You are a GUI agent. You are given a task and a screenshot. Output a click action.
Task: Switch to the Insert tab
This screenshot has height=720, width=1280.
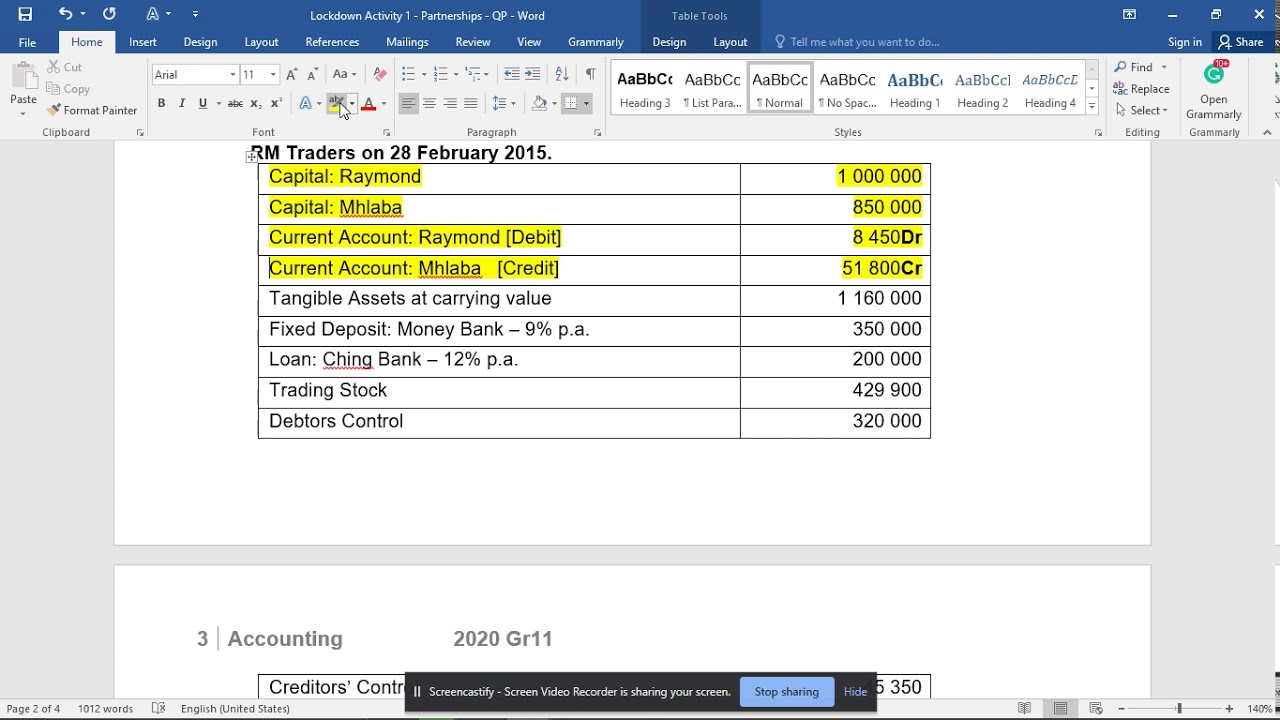[x=143, y=42]
